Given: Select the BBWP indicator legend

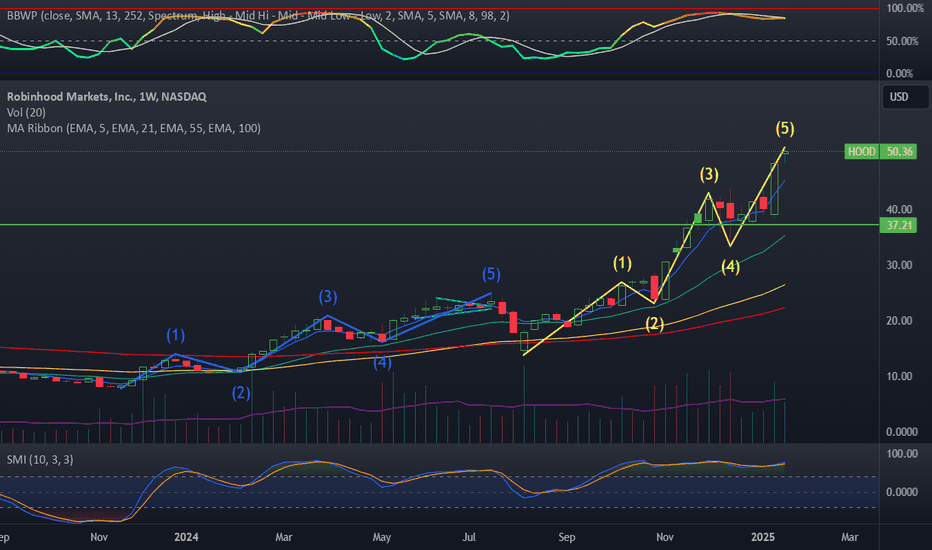Looking at the screenshot, I should tap(258, 15).
